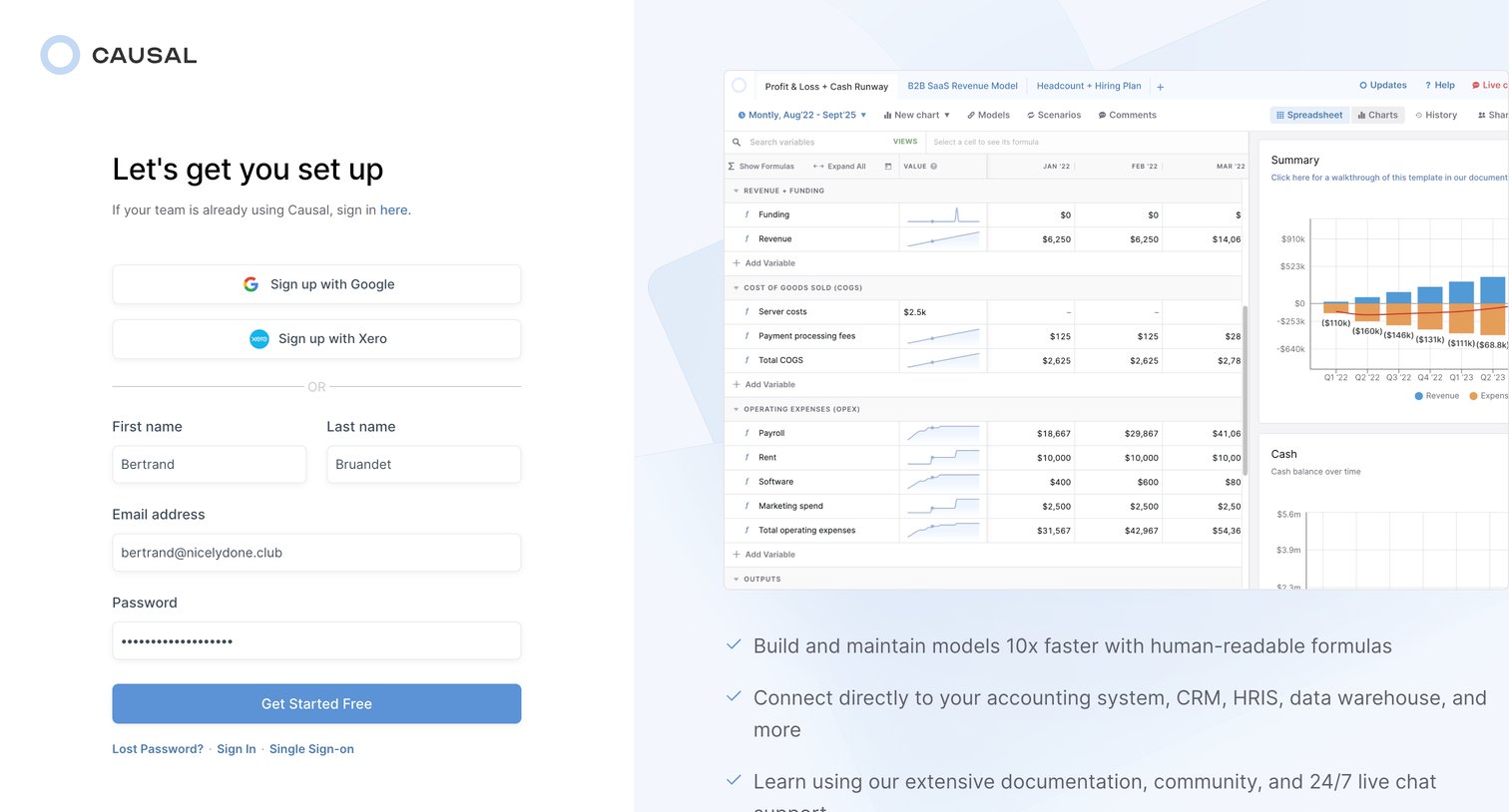The image size is (1509, 812).
Task: Collapse the Revenue + Funding section
Action: click(737, 191)
